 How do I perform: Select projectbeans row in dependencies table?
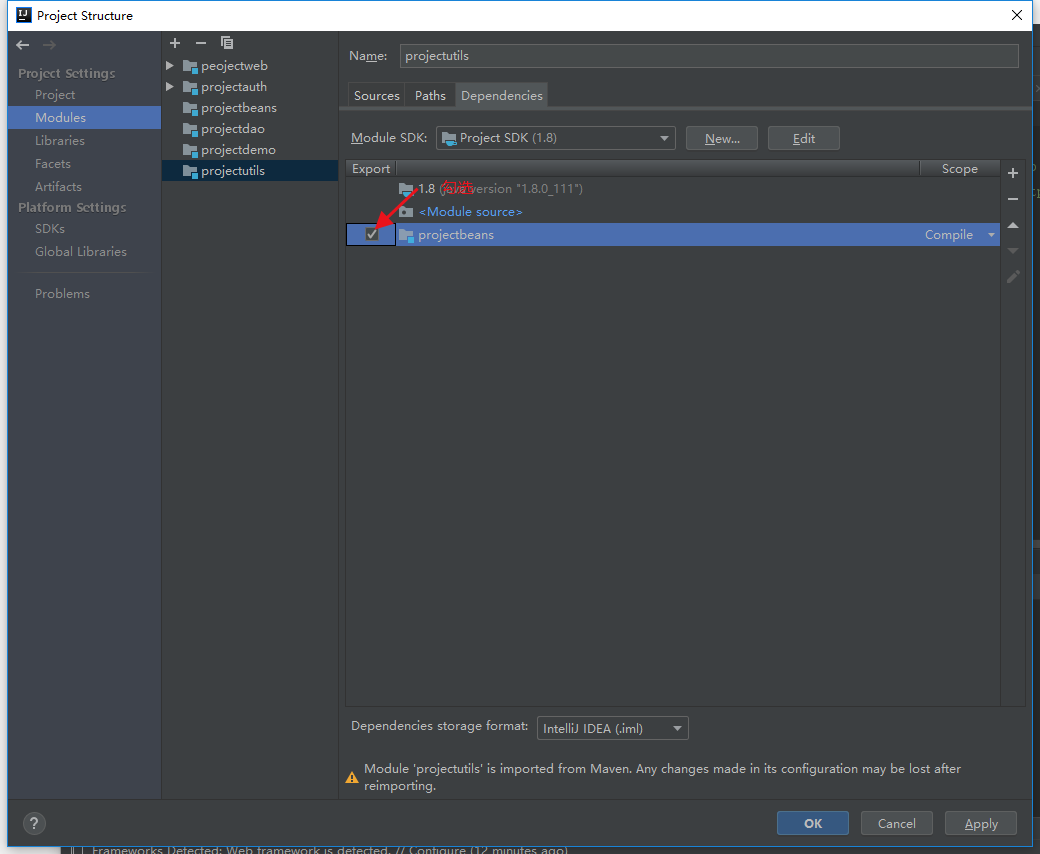point(673,235)
